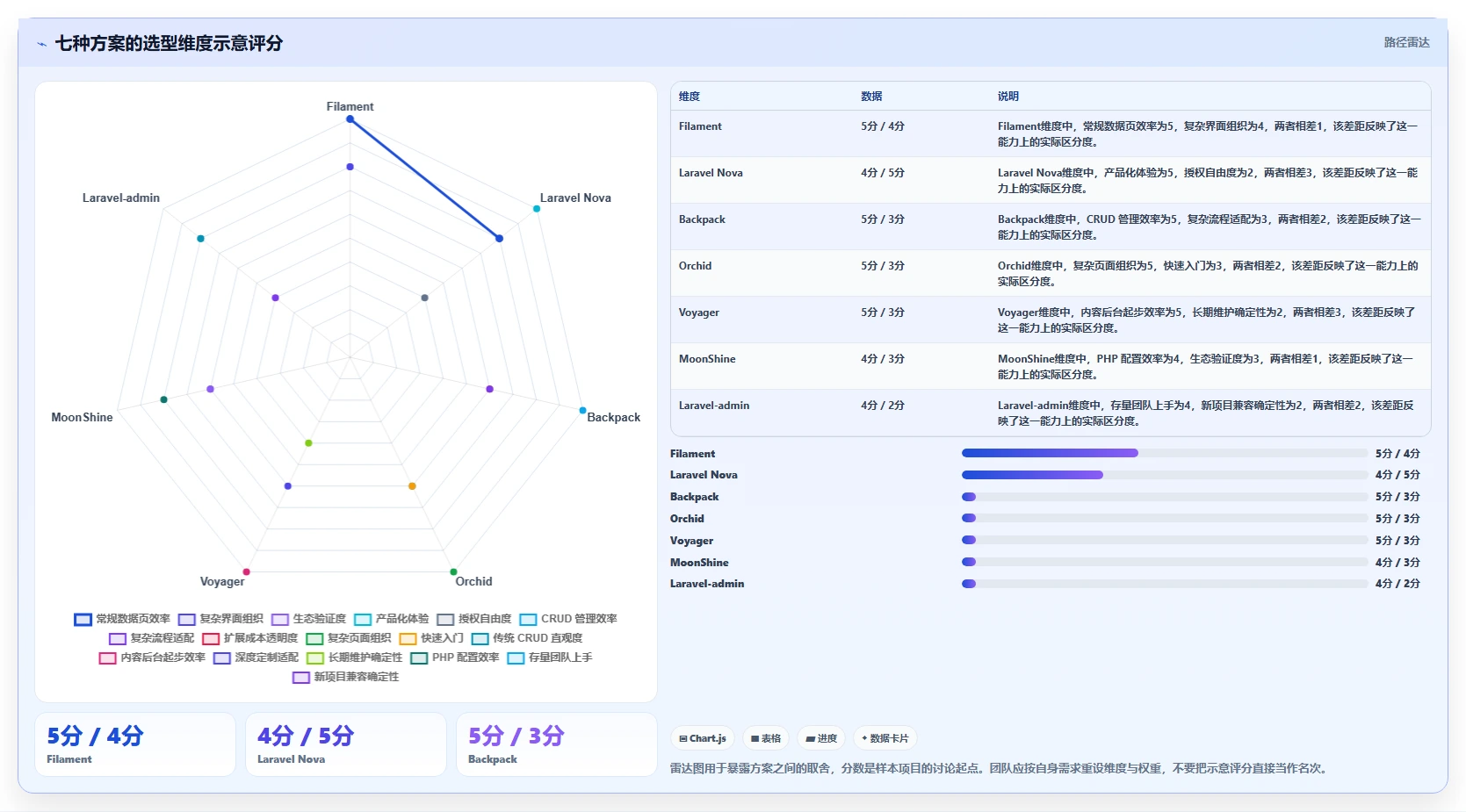Click the MoonShine axis label on radar

[82, 418]
